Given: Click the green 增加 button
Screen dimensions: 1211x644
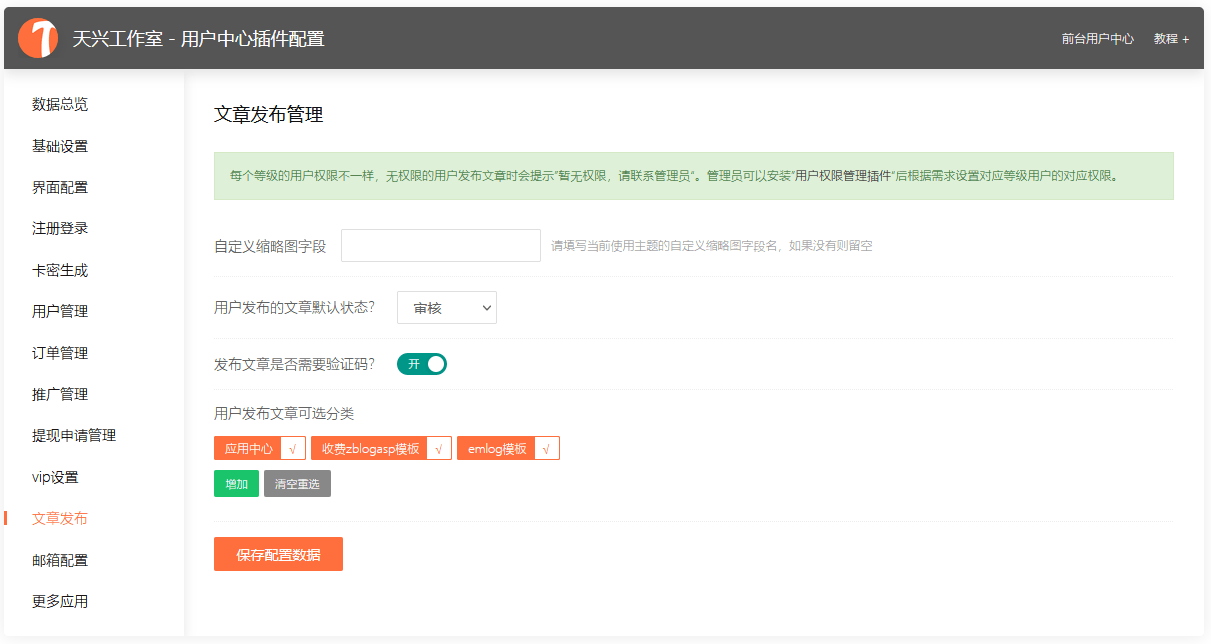Looking at the screenshot, I should tap(236, 484).
